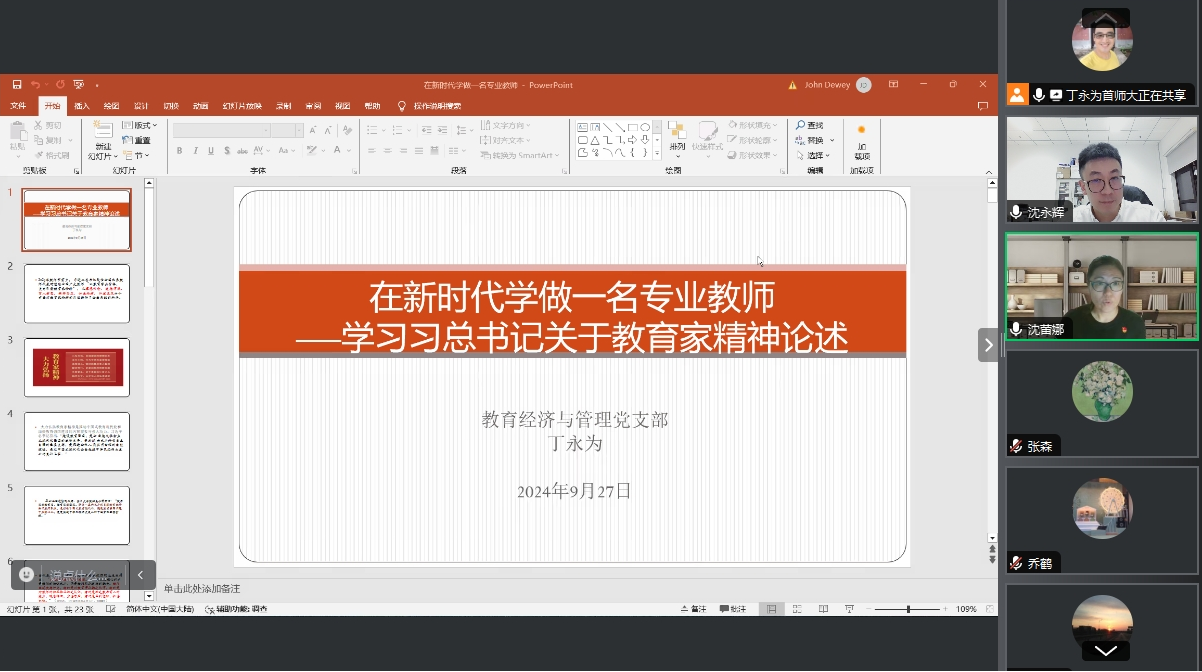Click Notes (备注) button in status bar

693,609
